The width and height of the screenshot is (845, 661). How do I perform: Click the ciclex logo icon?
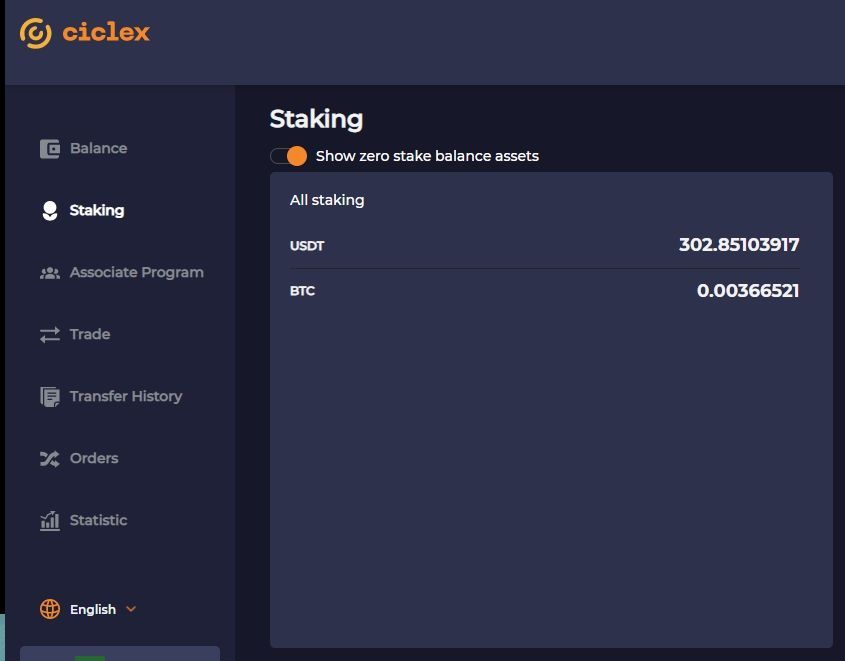click(36, 33)
